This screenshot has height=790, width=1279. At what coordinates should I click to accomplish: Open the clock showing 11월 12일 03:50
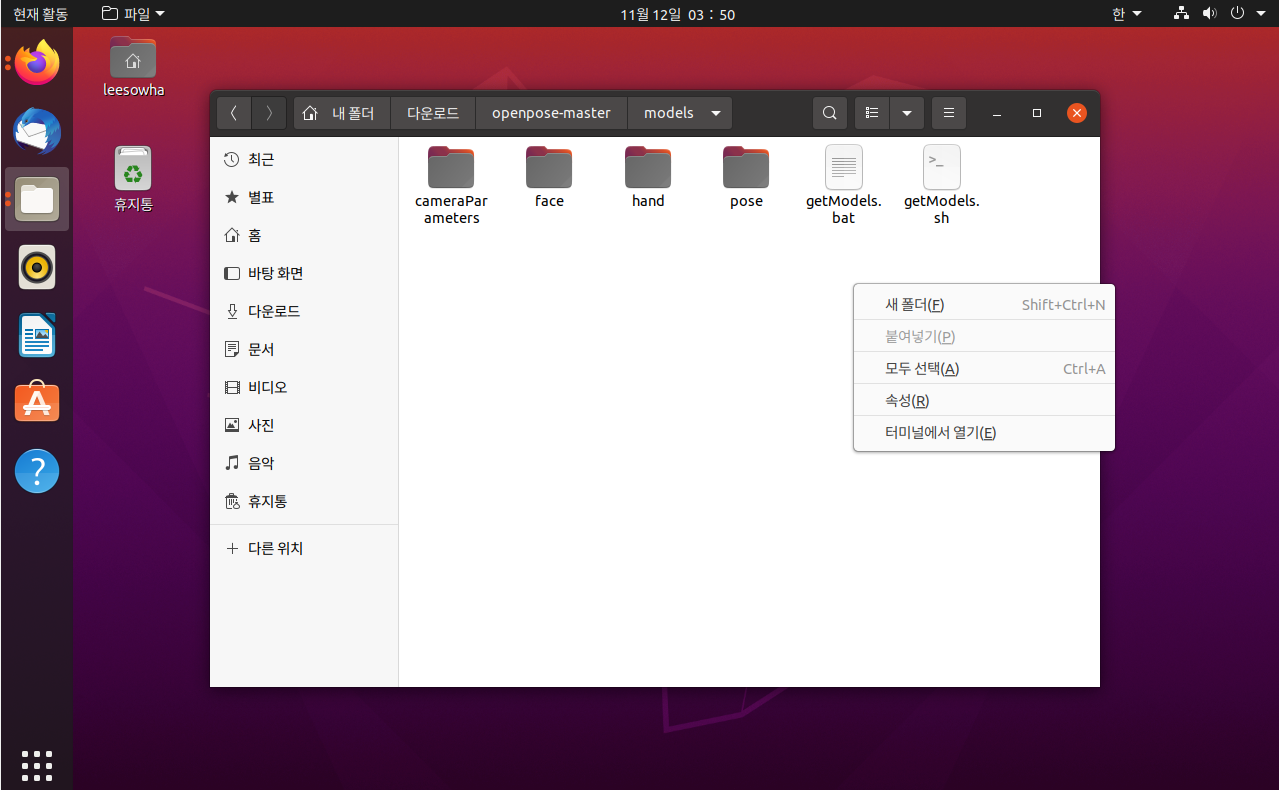[x=678, y=14]
